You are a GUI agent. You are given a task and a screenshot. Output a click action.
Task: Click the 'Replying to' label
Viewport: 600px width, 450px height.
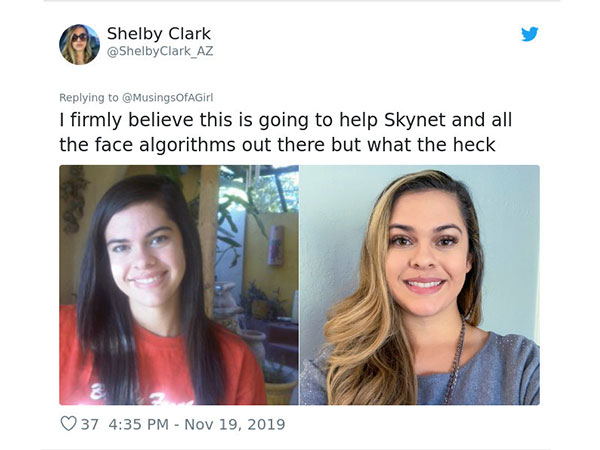pyautogui.click(x=89, y=98)
